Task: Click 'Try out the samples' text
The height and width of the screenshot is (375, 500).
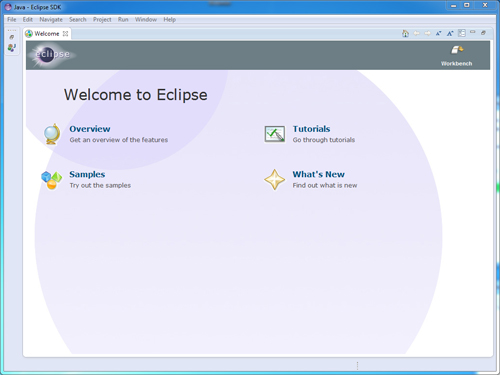Action: (100, 185)
